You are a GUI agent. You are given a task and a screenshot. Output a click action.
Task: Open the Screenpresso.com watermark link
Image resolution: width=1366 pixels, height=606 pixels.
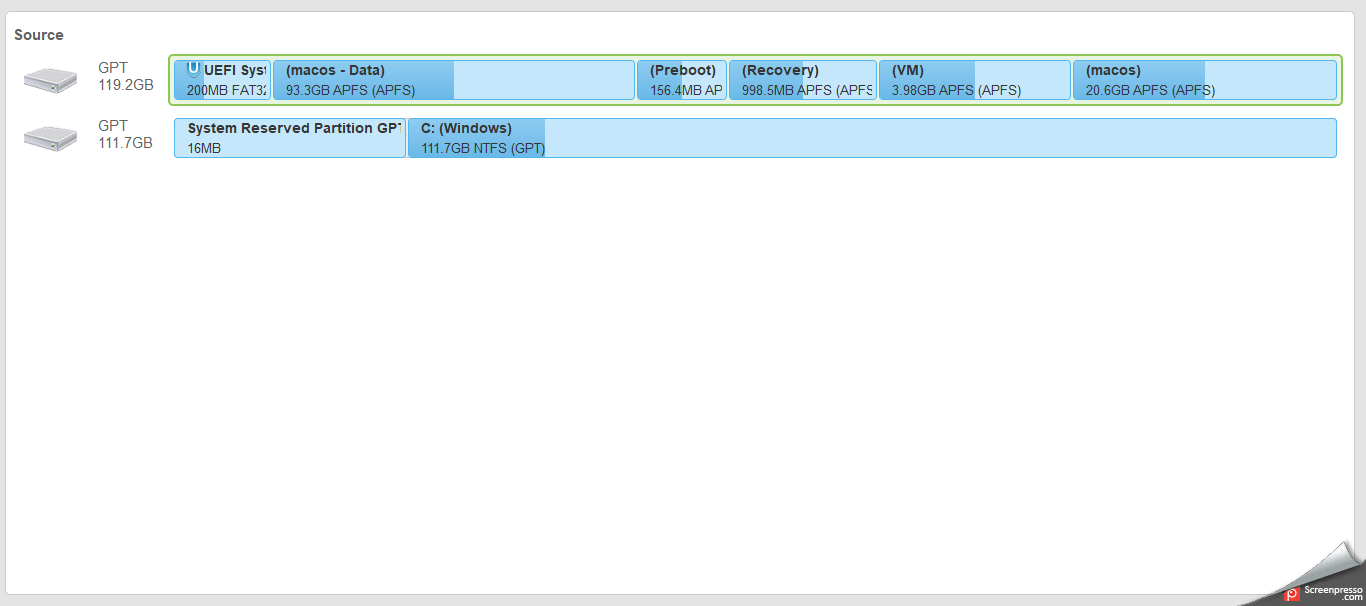click(x=1327, y=593)
